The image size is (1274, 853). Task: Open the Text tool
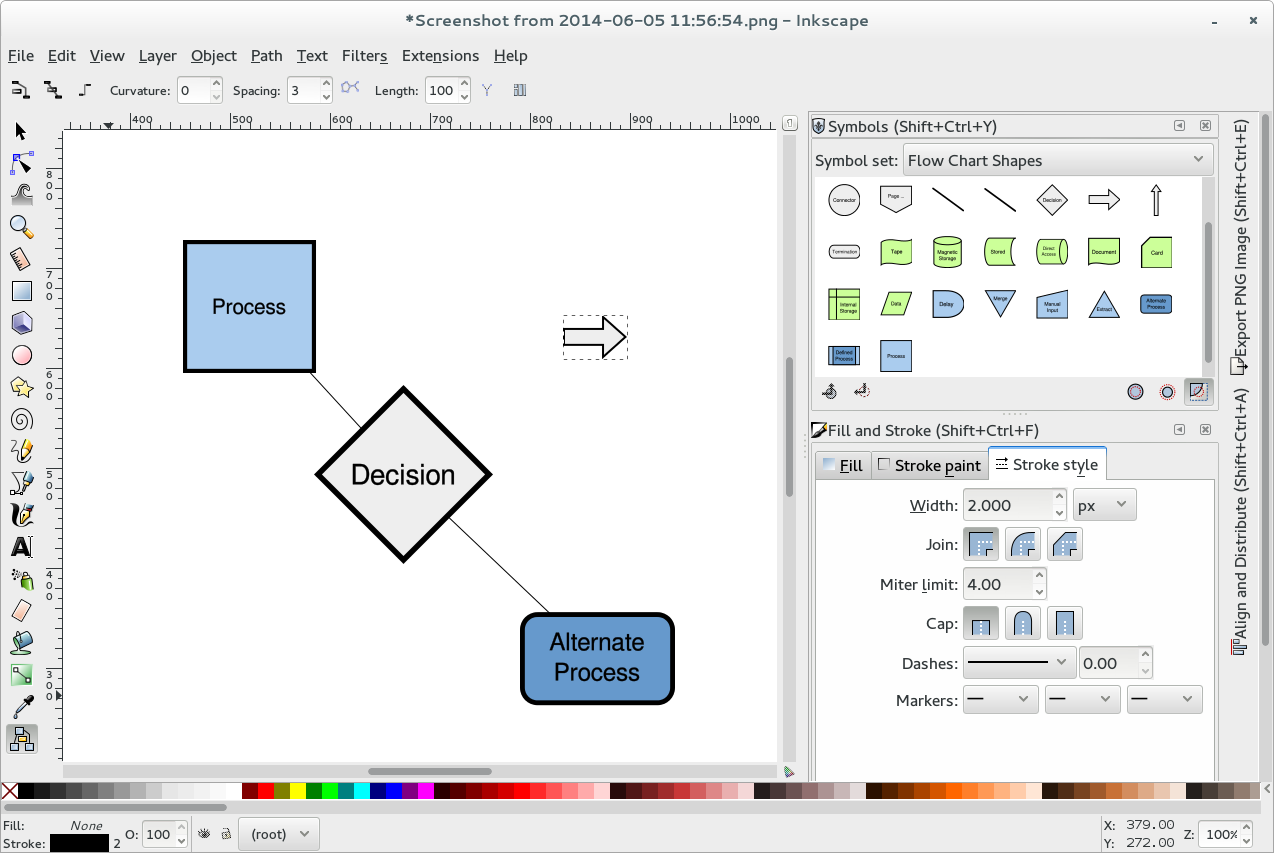pyautogui.click(x=21, y=547)
